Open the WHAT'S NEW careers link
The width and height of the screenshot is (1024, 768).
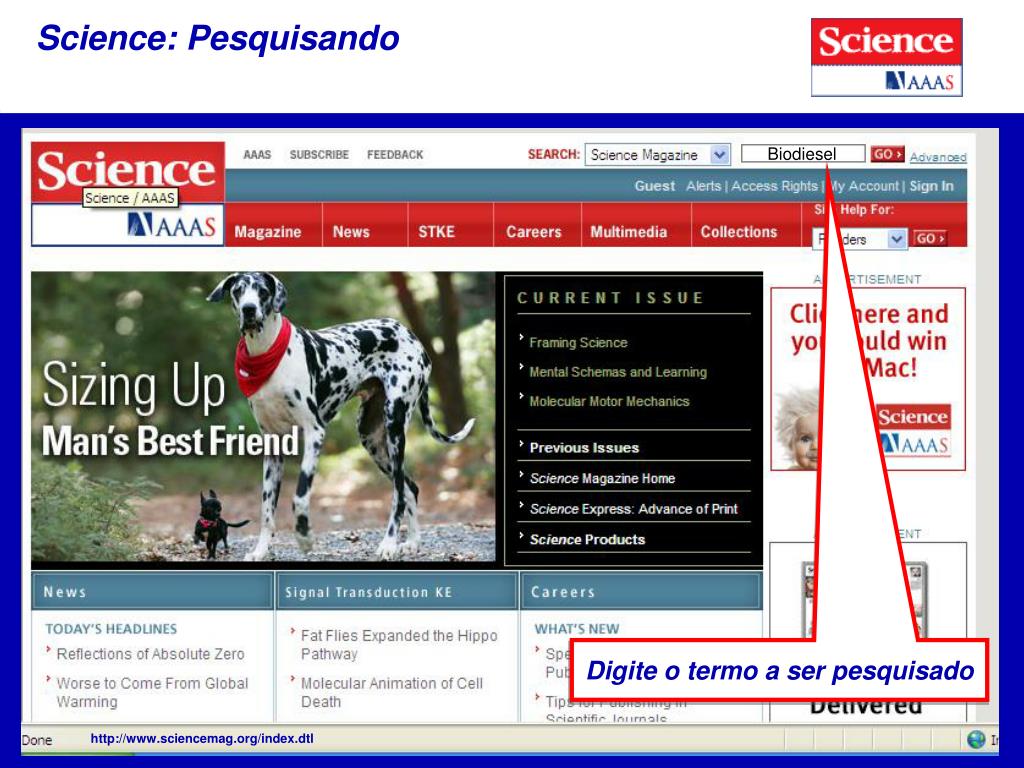coord(577,629)
